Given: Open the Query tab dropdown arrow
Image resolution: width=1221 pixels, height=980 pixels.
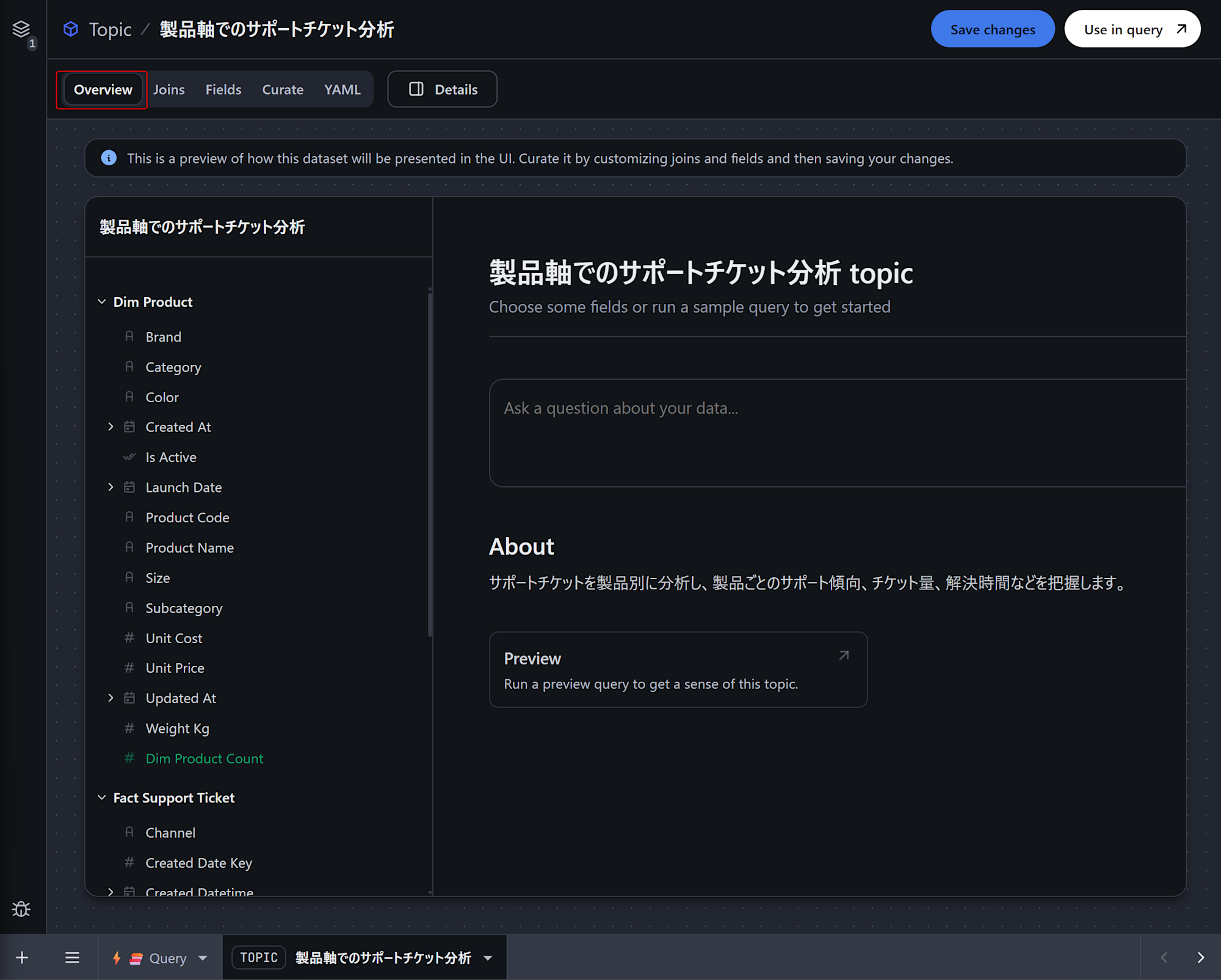Looking at the screenshot, I should tap(203, 958).
